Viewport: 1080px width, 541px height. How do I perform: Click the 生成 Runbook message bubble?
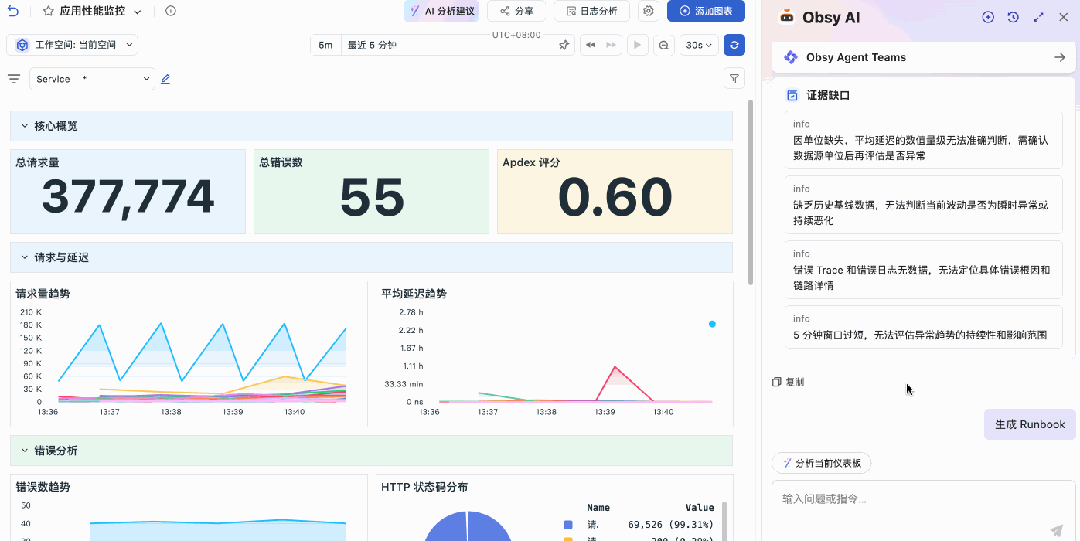point(1030,425)
